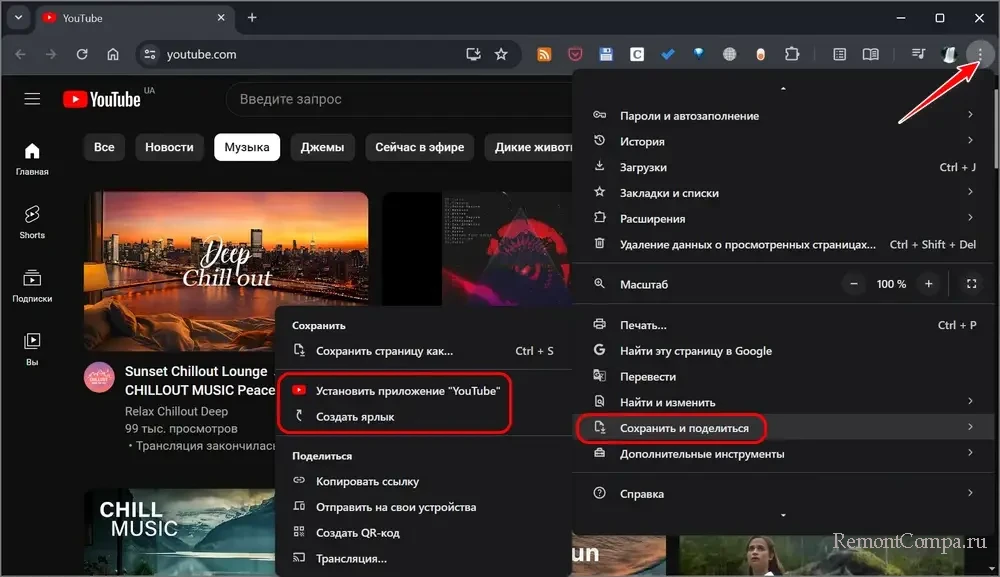Screen dimensions: 1000x577
Task: Close the YouTube tab
Action: 221,18
